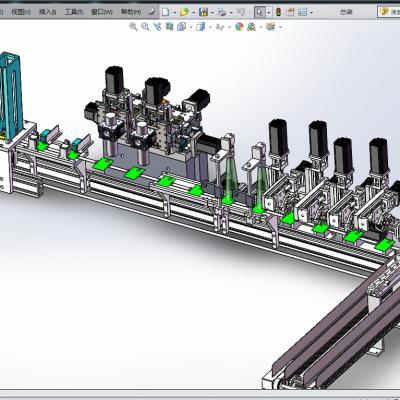Click the Zoom to Fit magnifier
The height and width of the screenshot is (400, 400).
click(133, 27)
